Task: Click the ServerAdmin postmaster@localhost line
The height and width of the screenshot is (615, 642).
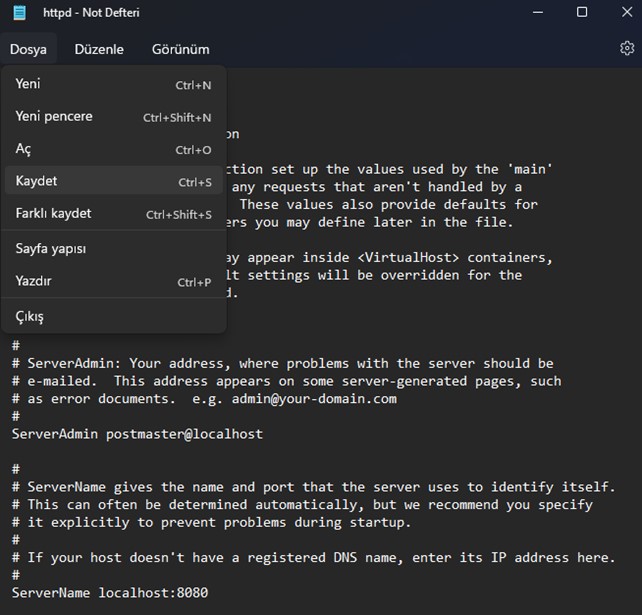Action: pyautogui.click(x=137, y=434)
